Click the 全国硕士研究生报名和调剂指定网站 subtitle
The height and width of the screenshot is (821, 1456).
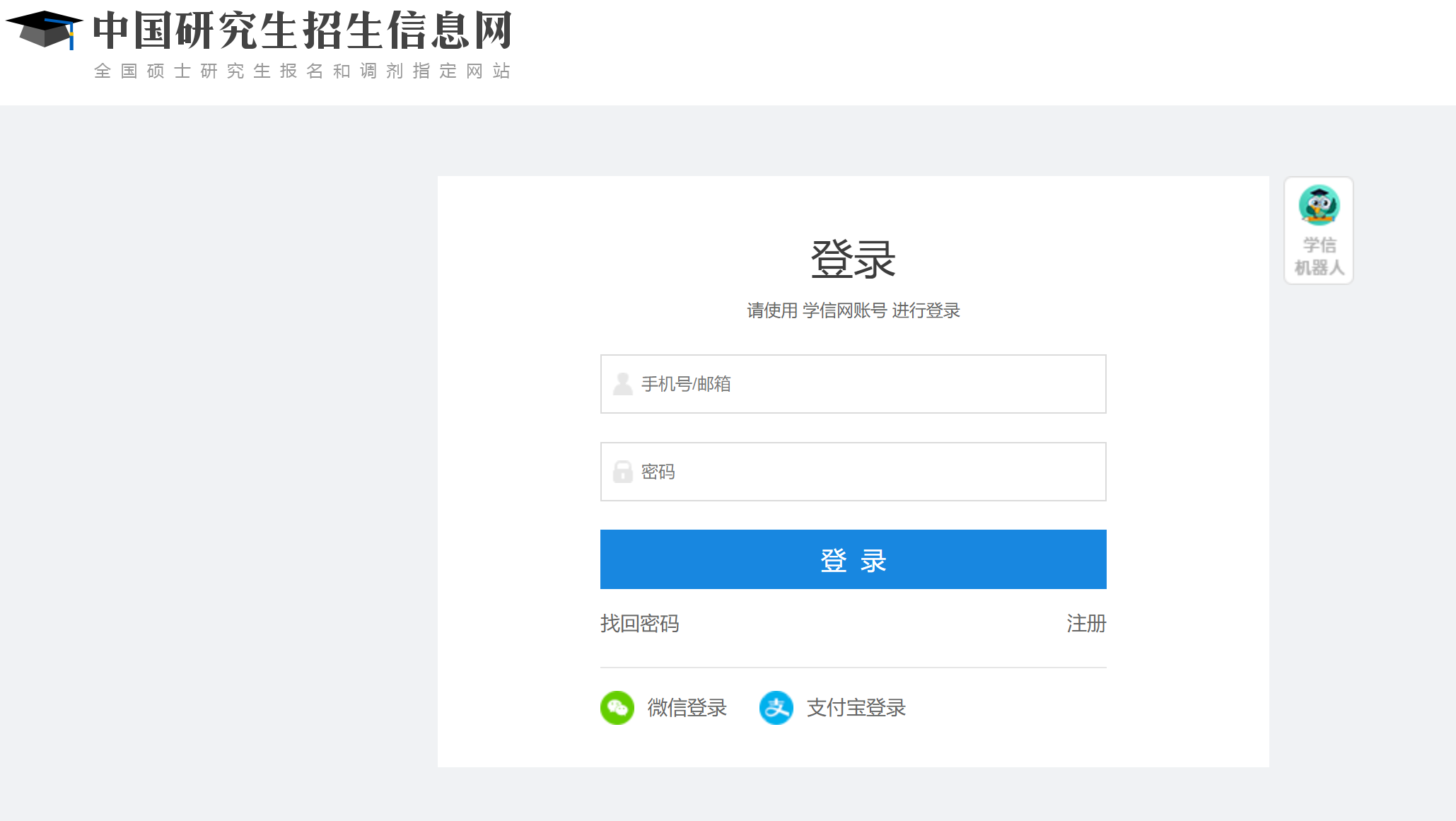(x=302, y=71)
